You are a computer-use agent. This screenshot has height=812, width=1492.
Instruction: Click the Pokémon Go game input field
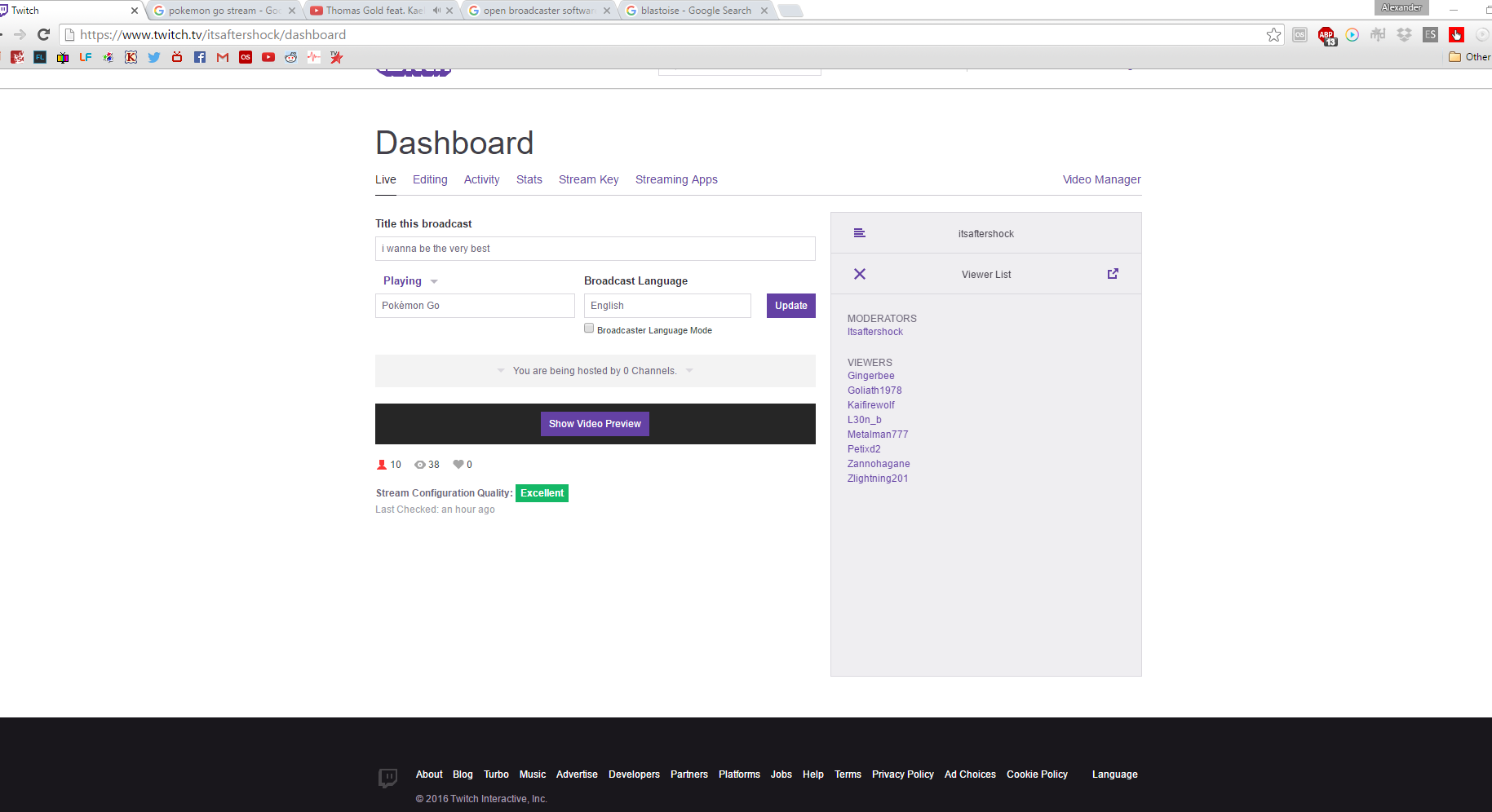coord(475,306)
